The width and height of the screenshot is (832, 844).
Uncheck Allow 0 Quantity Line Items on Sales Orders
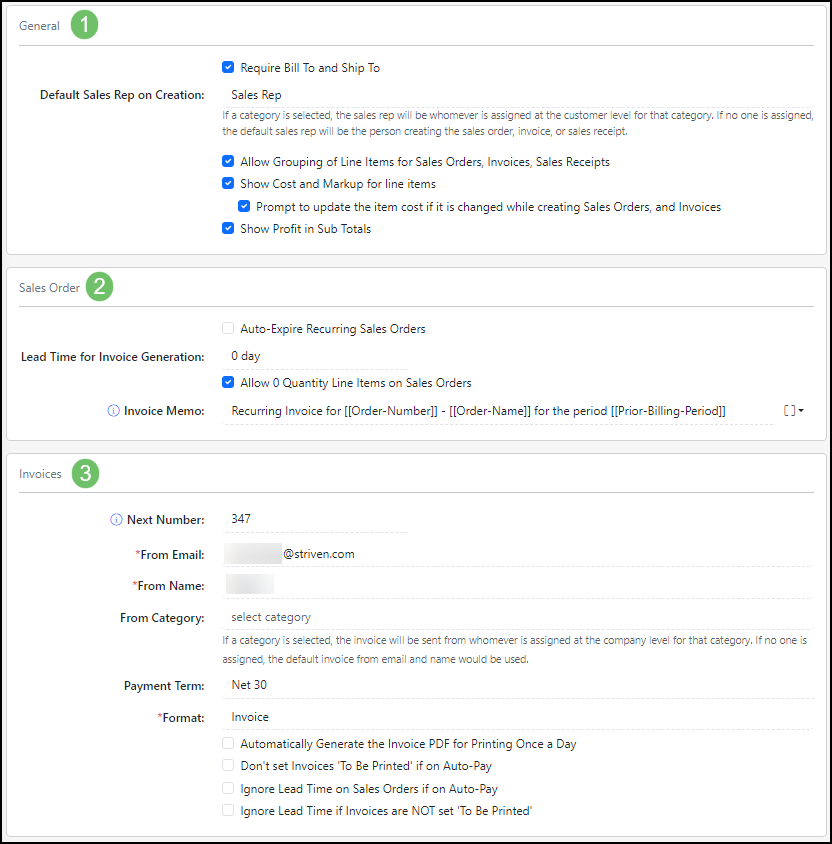[x=228, y=383]
